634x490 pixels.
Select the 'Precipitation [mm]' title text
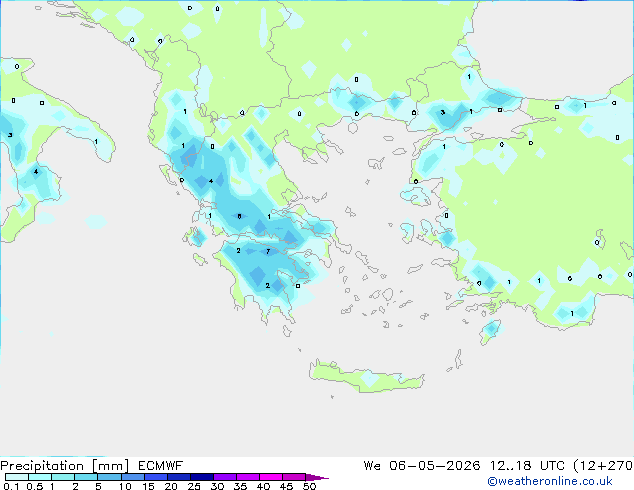64,466
